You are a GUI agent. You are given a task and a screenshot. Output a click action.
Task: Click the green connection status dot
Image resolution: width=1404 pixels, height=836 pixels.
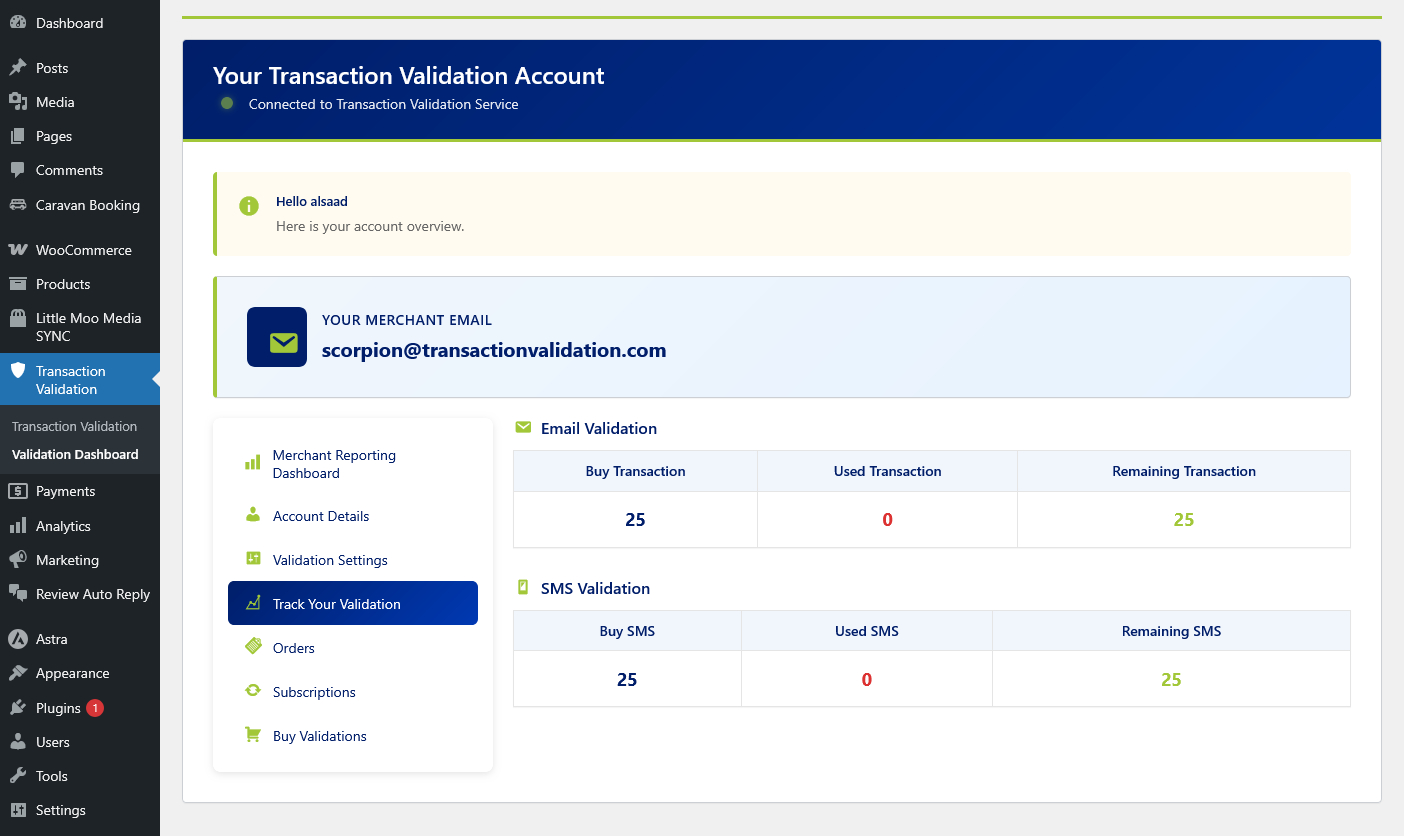tap(227, 103)
